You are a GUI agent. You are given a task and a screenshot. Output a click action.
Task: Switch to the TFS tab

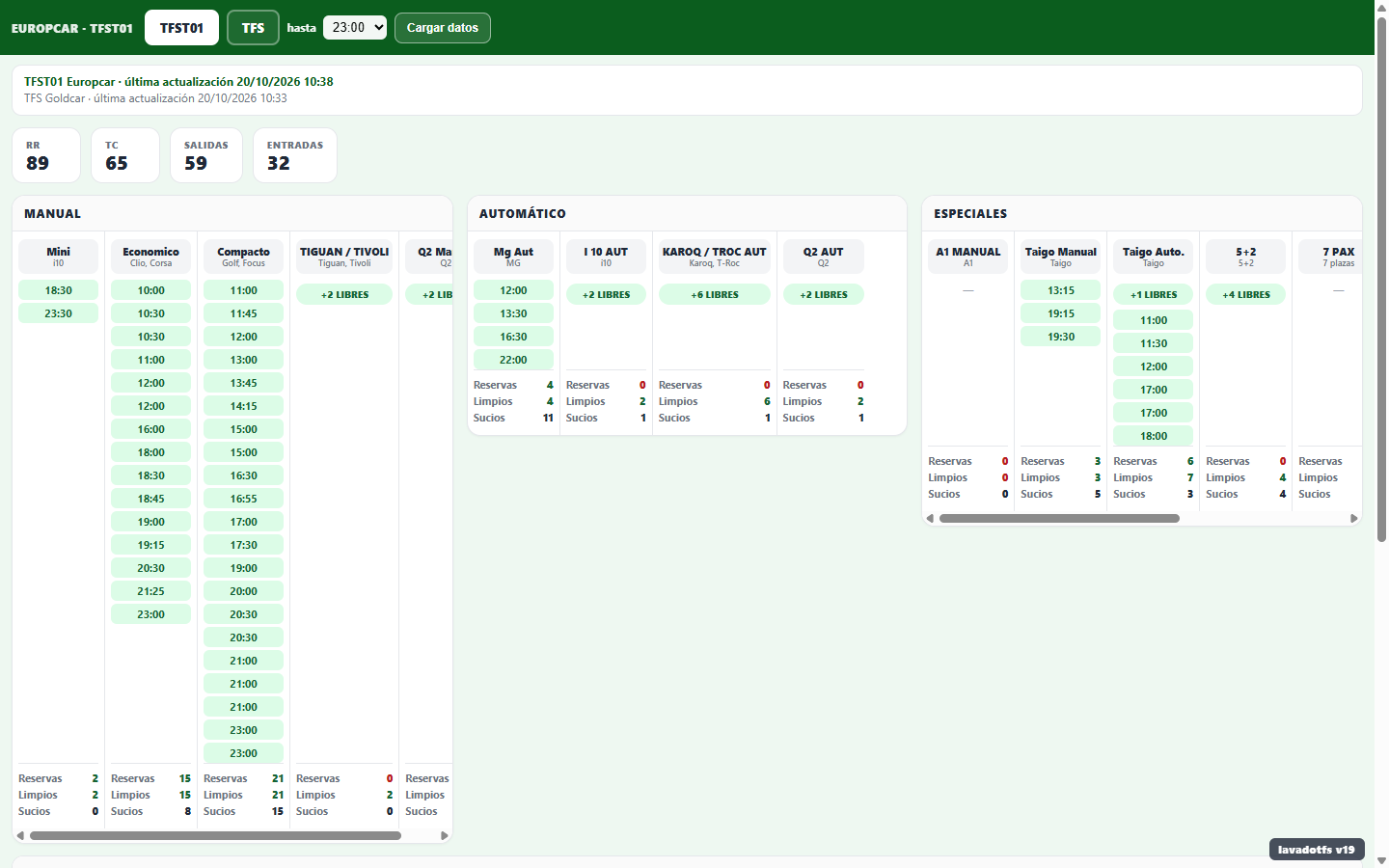point(253,28)
